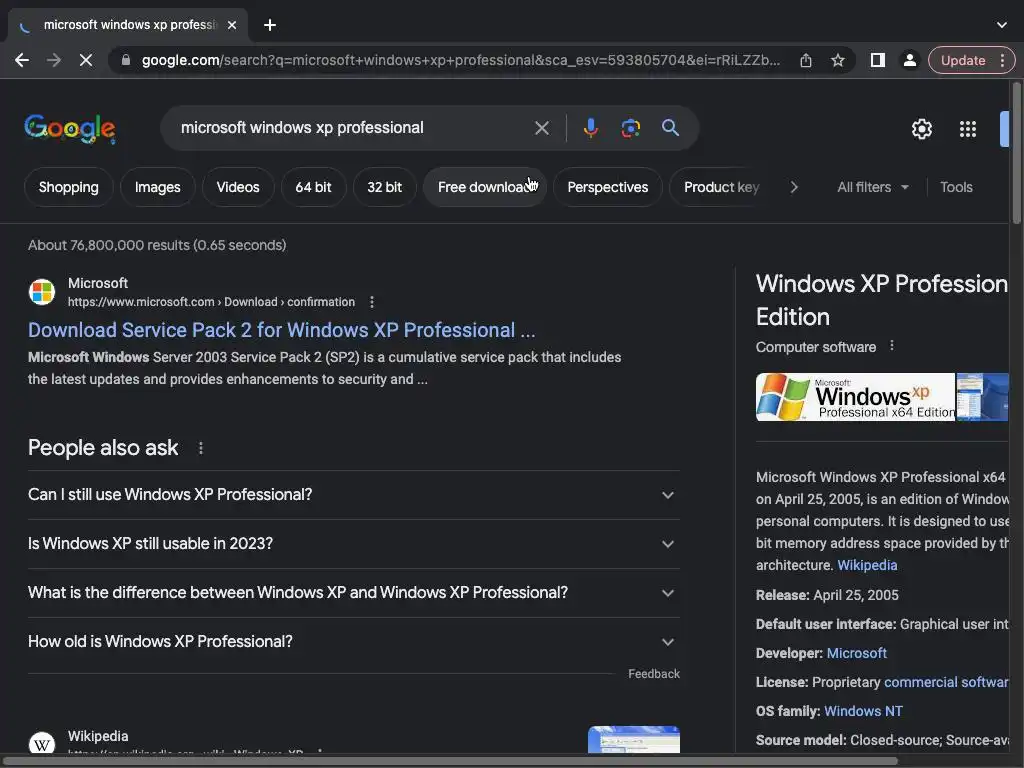1024x768 pixels.
Task: Select the Videos filter chip
Action: click(x=238, y=187)
